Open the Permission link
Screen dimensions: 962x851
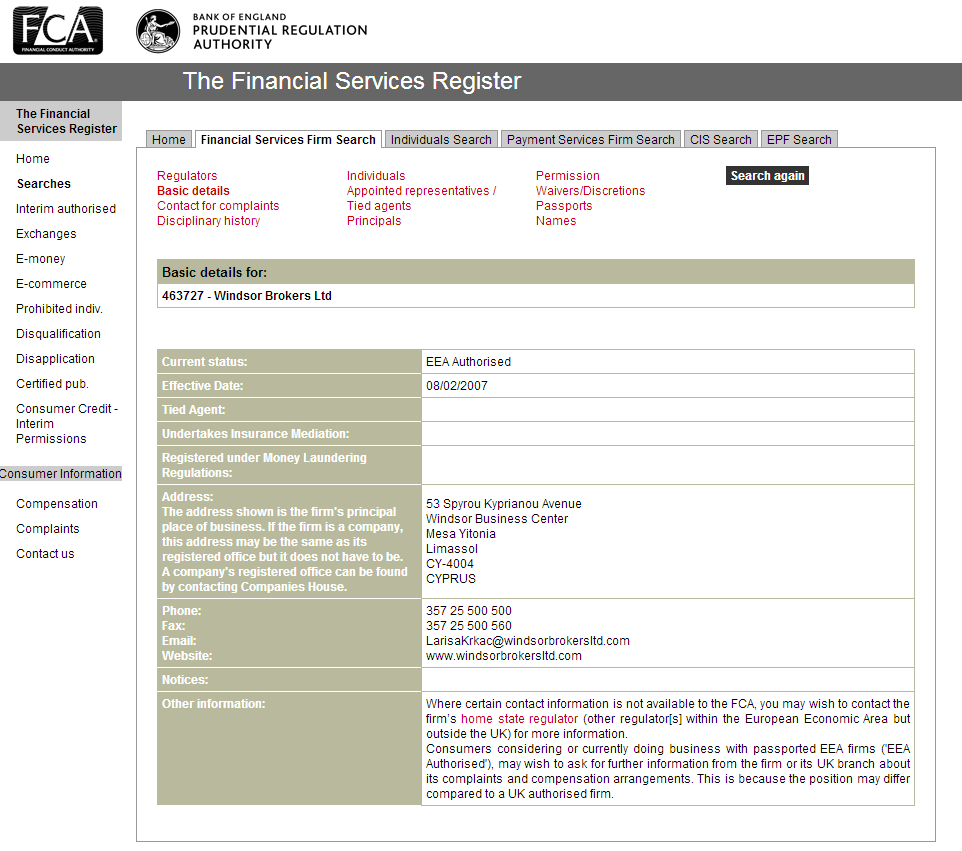(568, 175)
